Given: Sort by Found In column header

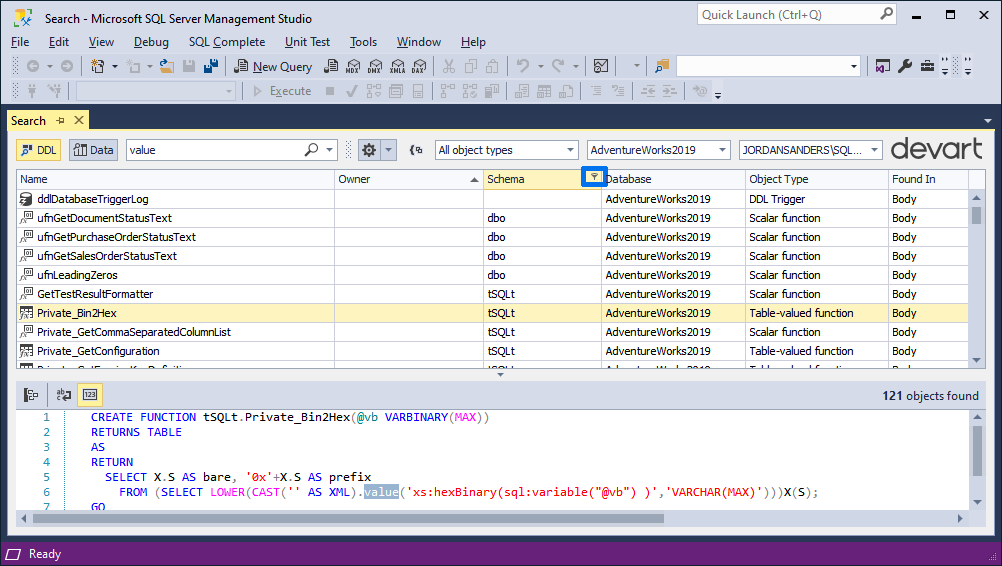Looking at the screenshot, I should point(928,179).
